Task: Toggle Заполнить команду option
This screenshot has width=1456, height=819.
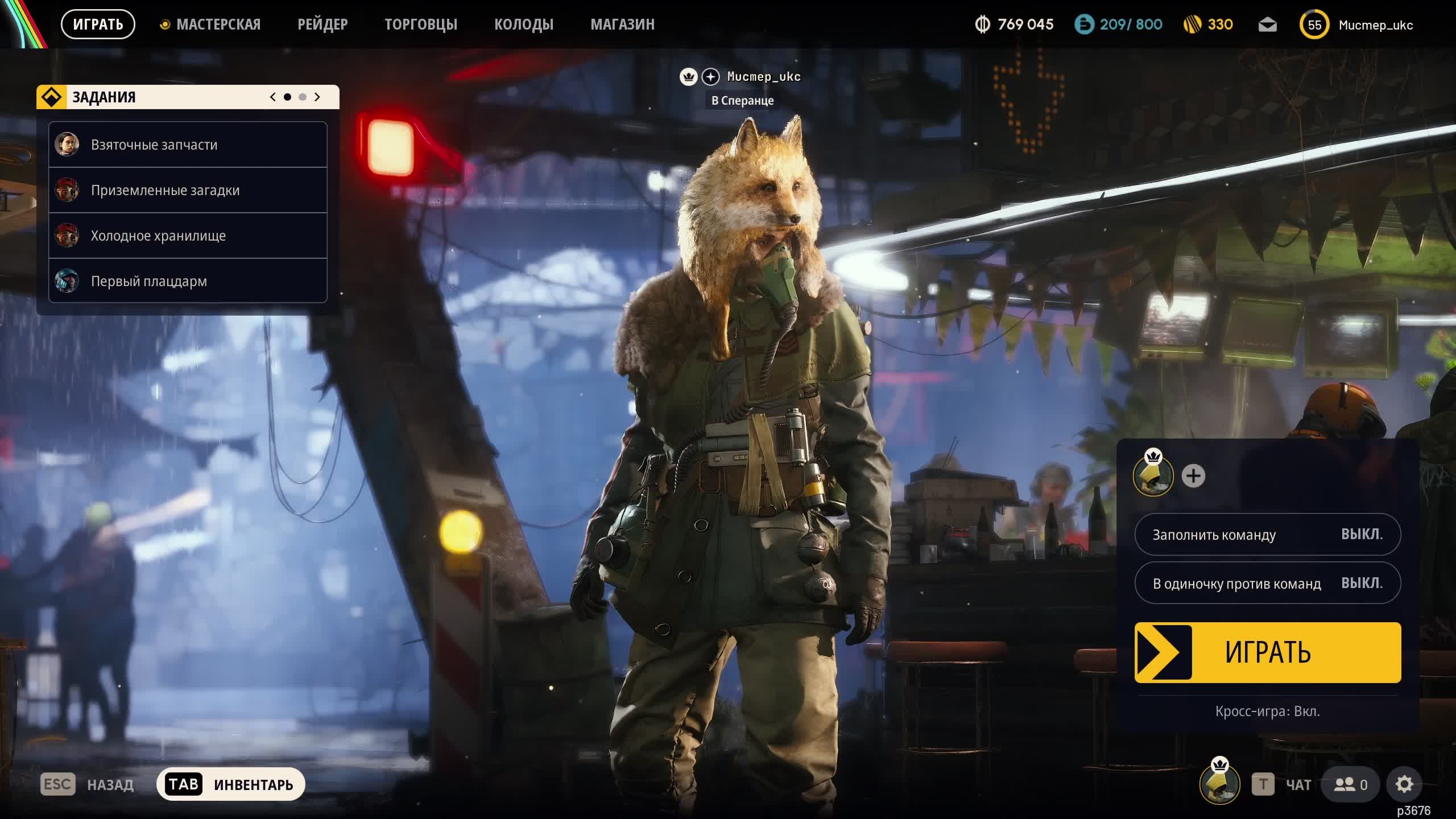Action: coord(1267,535)
